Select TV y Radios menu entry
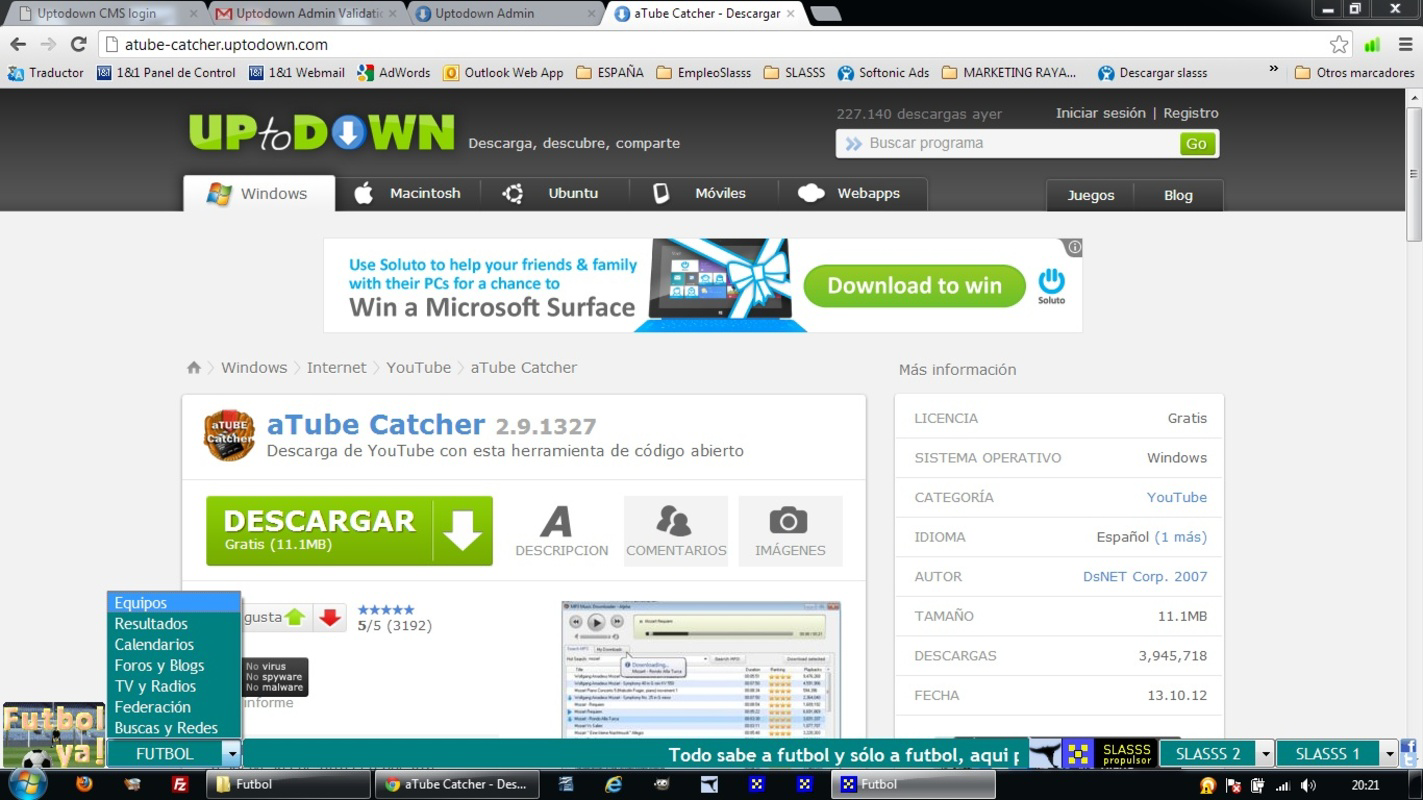The height and width of the screenshot is (800, 1423). (x=174, y=687)
